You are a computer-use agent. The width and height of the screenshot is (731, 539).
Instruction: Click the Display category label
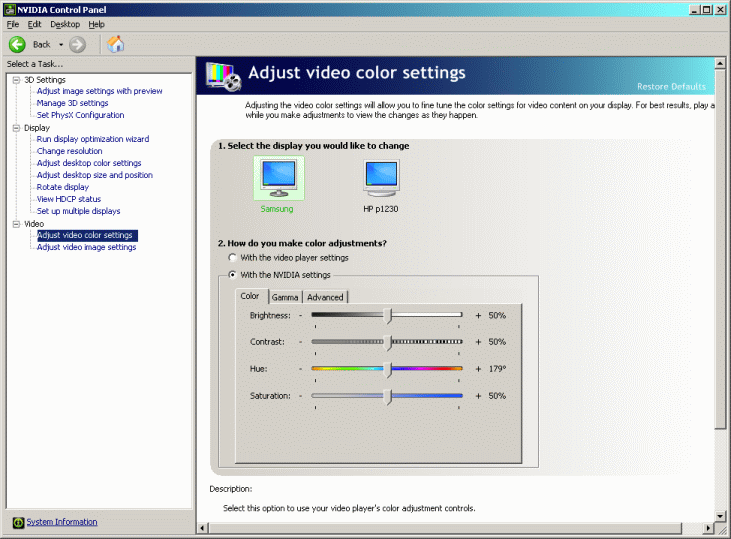(37, 128)
